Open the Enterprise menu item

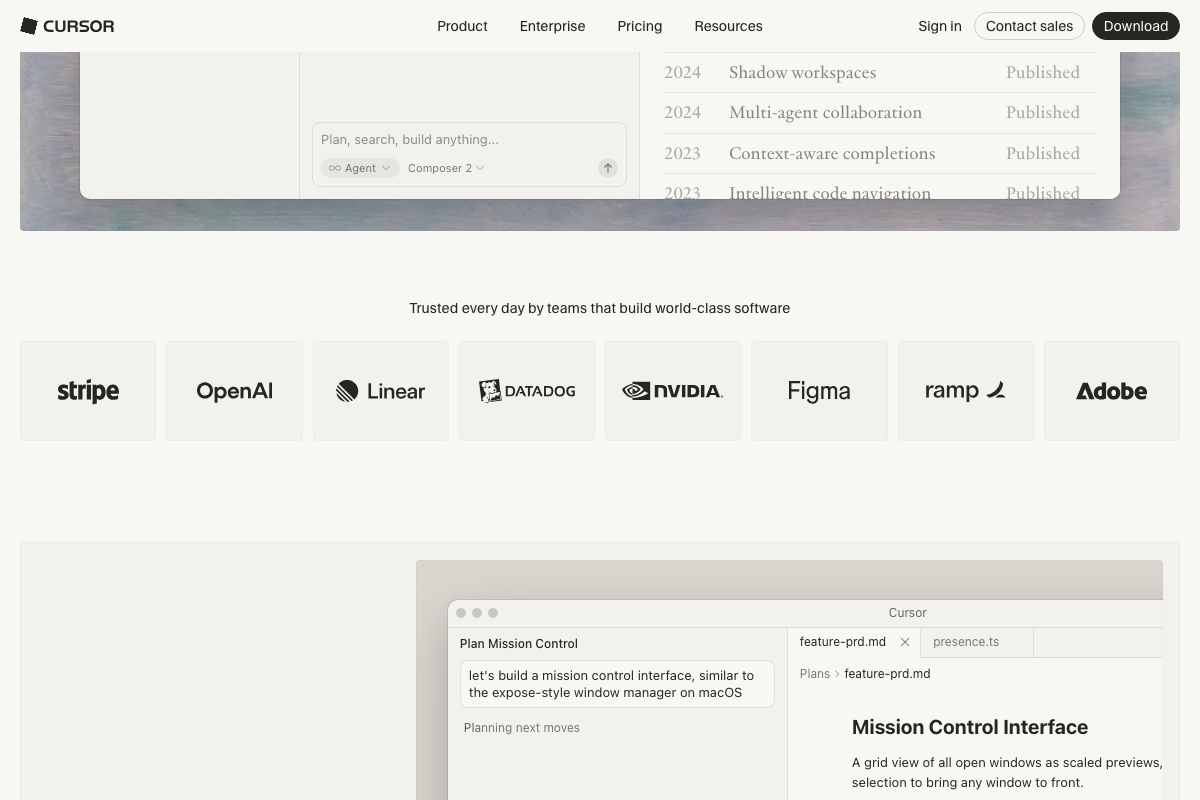click(x=552, y=26)
